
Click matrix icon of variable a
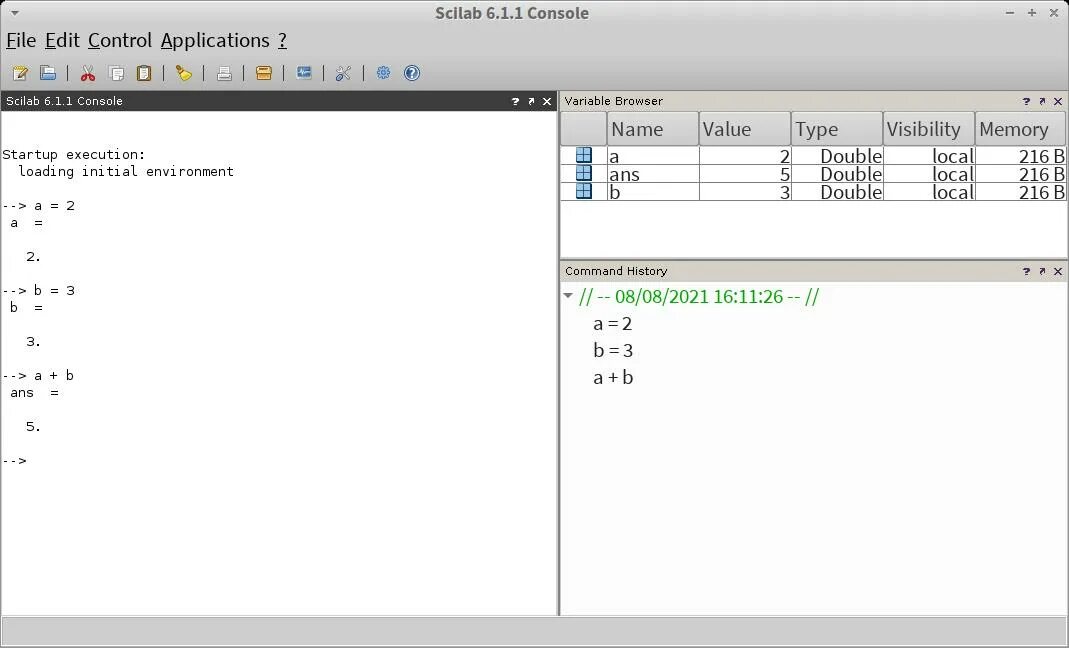[x=584, y=155]
